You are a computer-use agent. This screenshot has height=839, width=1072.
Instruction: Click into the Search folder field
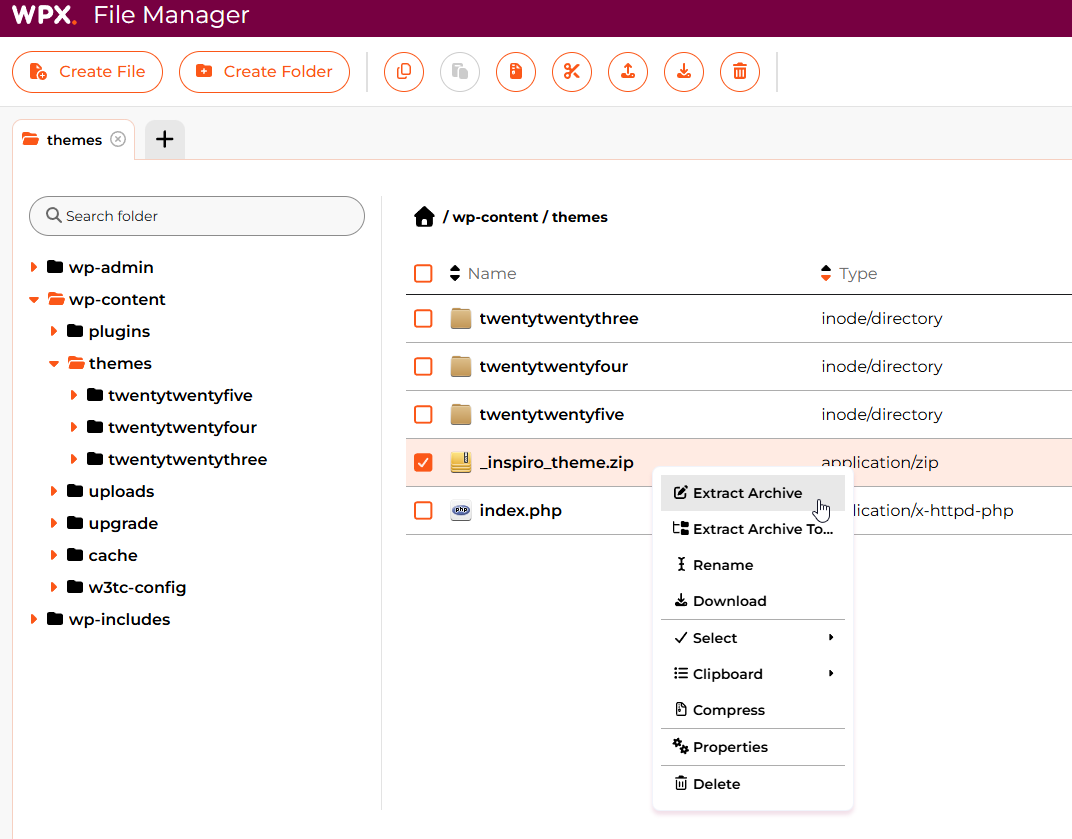(x=197, y=216)
